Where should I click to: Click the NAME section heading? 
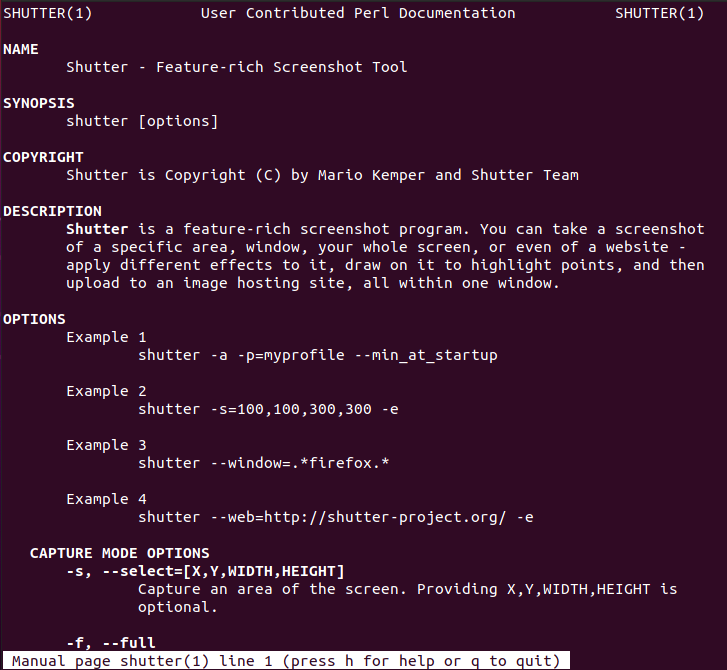pos(21,49)
